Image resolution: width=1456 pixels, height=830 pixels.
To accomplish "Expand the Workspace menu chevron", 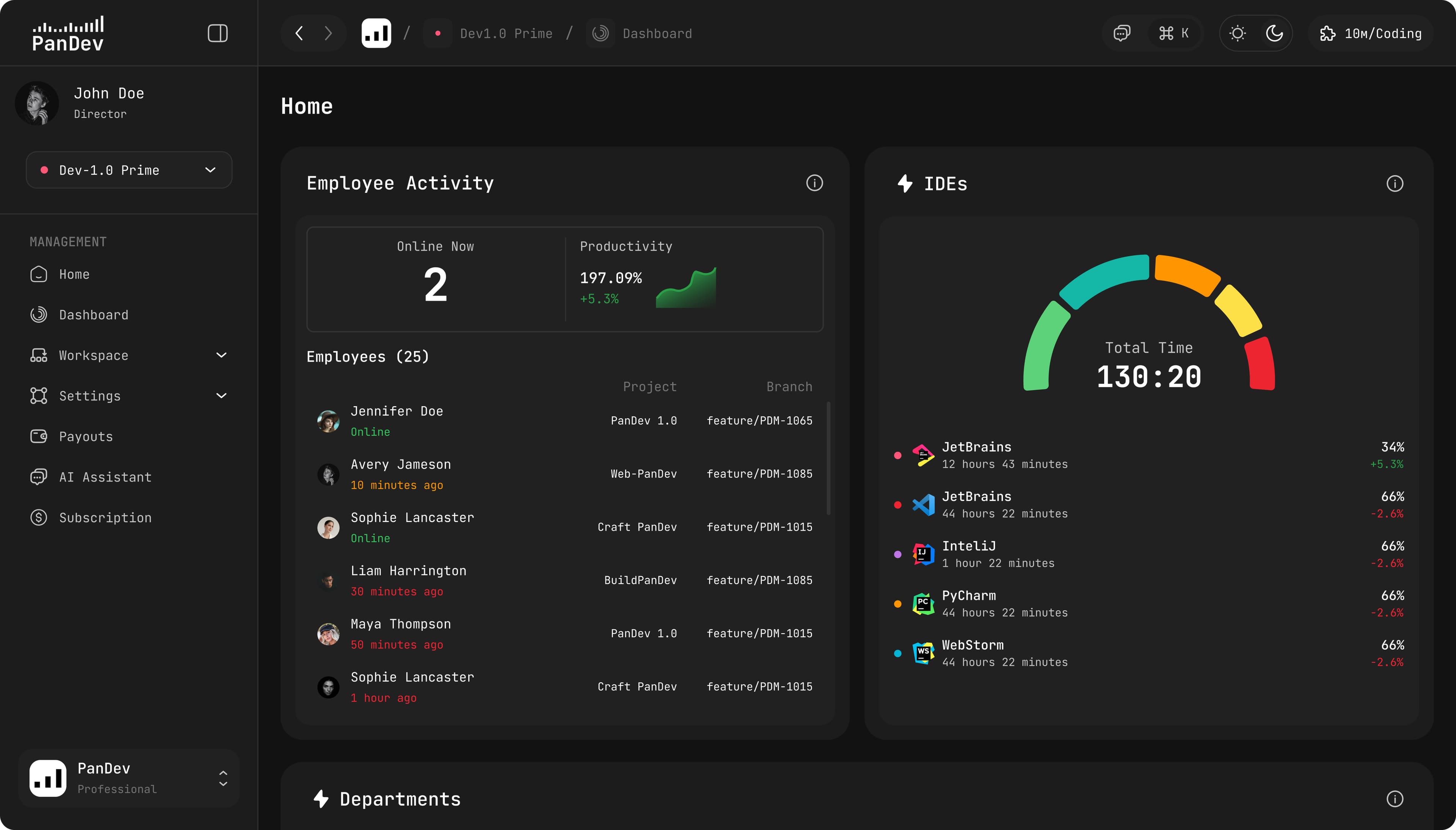I will coord(221,355).
